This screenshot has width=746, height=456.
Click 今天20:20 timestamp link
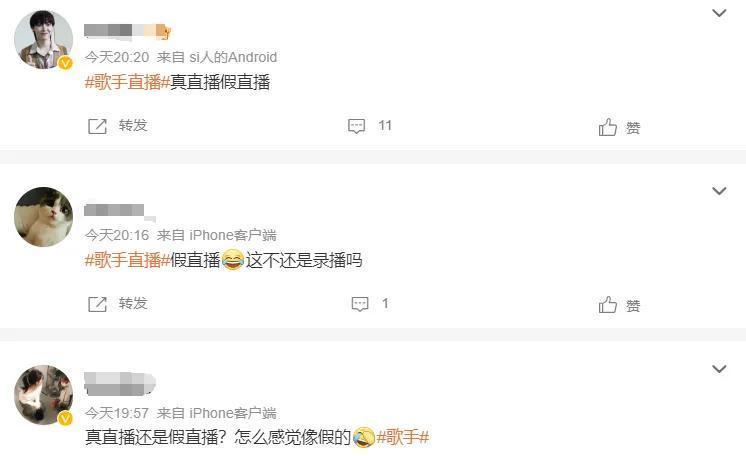tap(117, 57)
